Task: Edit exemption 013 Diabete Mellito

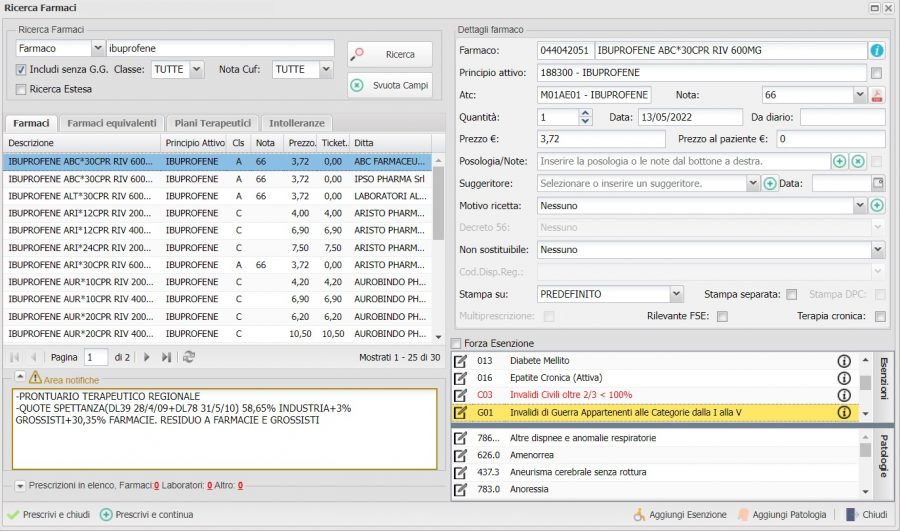Action: pos(460,361)
